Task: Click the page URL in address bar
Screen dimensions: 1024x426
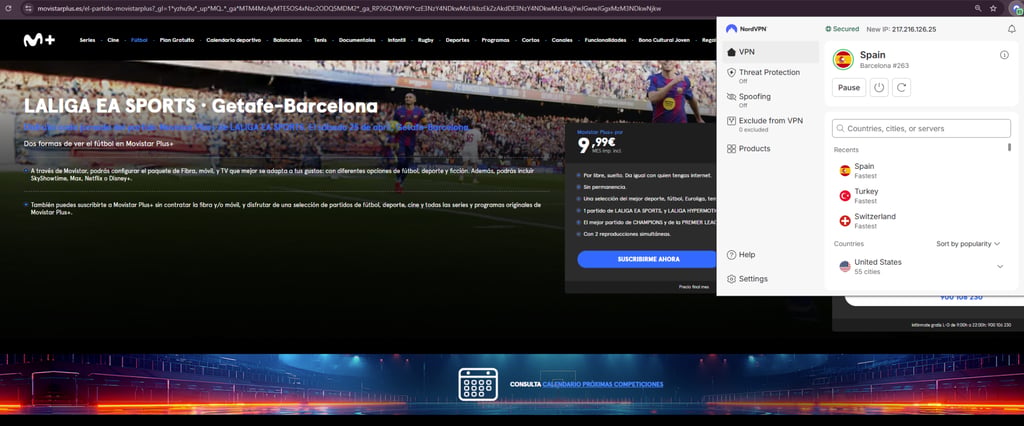Action: click(349, 8)
